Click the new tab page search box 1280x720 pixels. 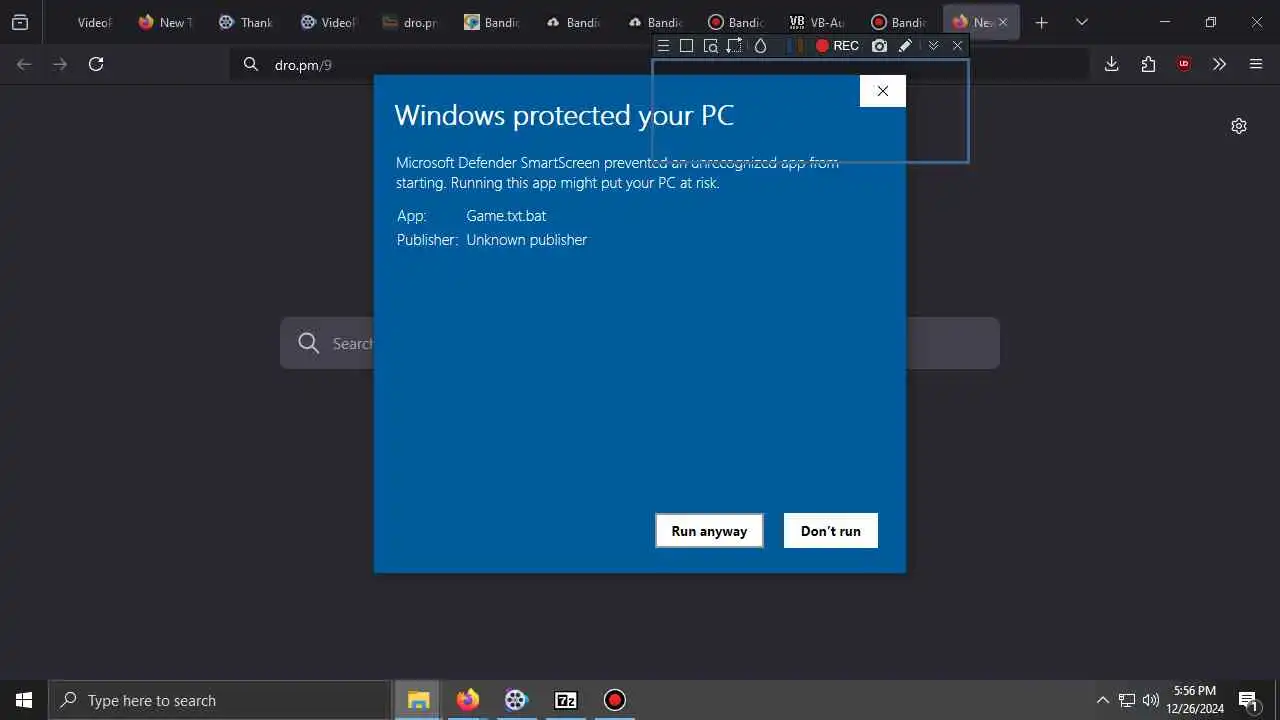click(640, 343)
